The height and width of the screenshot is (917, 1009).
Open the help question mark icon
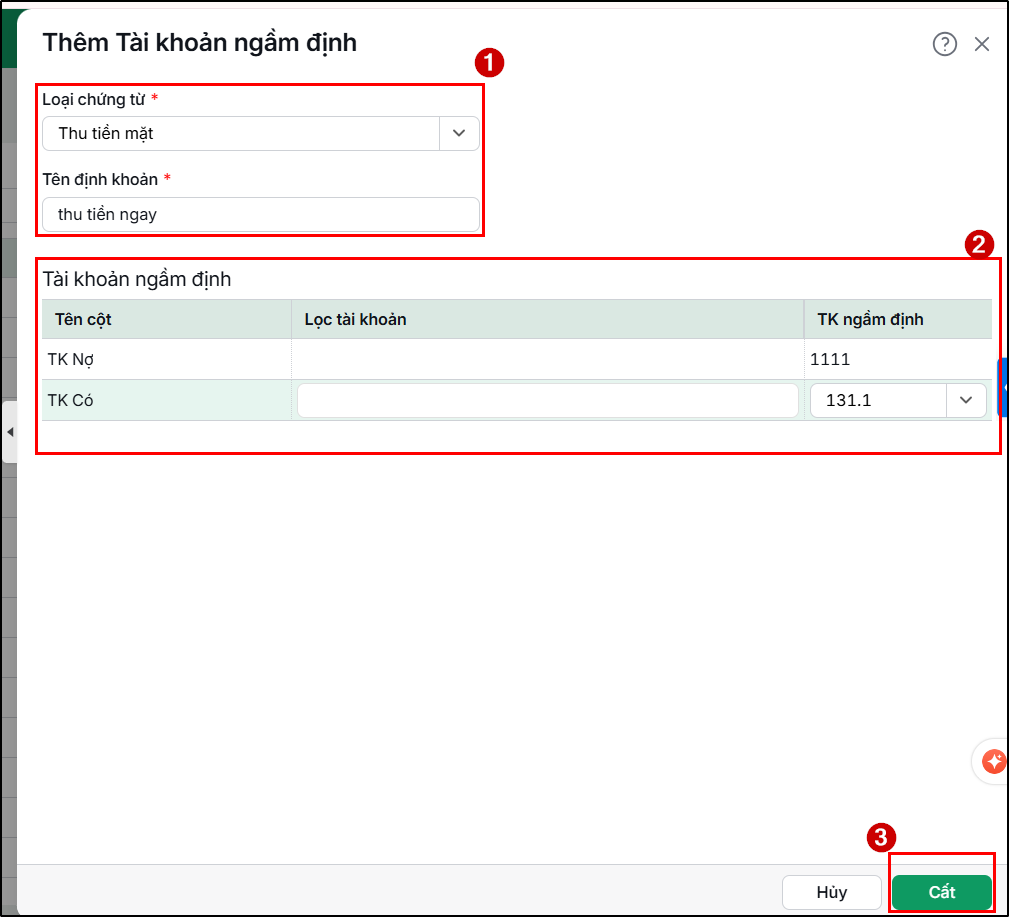click(x=944, y=44)
